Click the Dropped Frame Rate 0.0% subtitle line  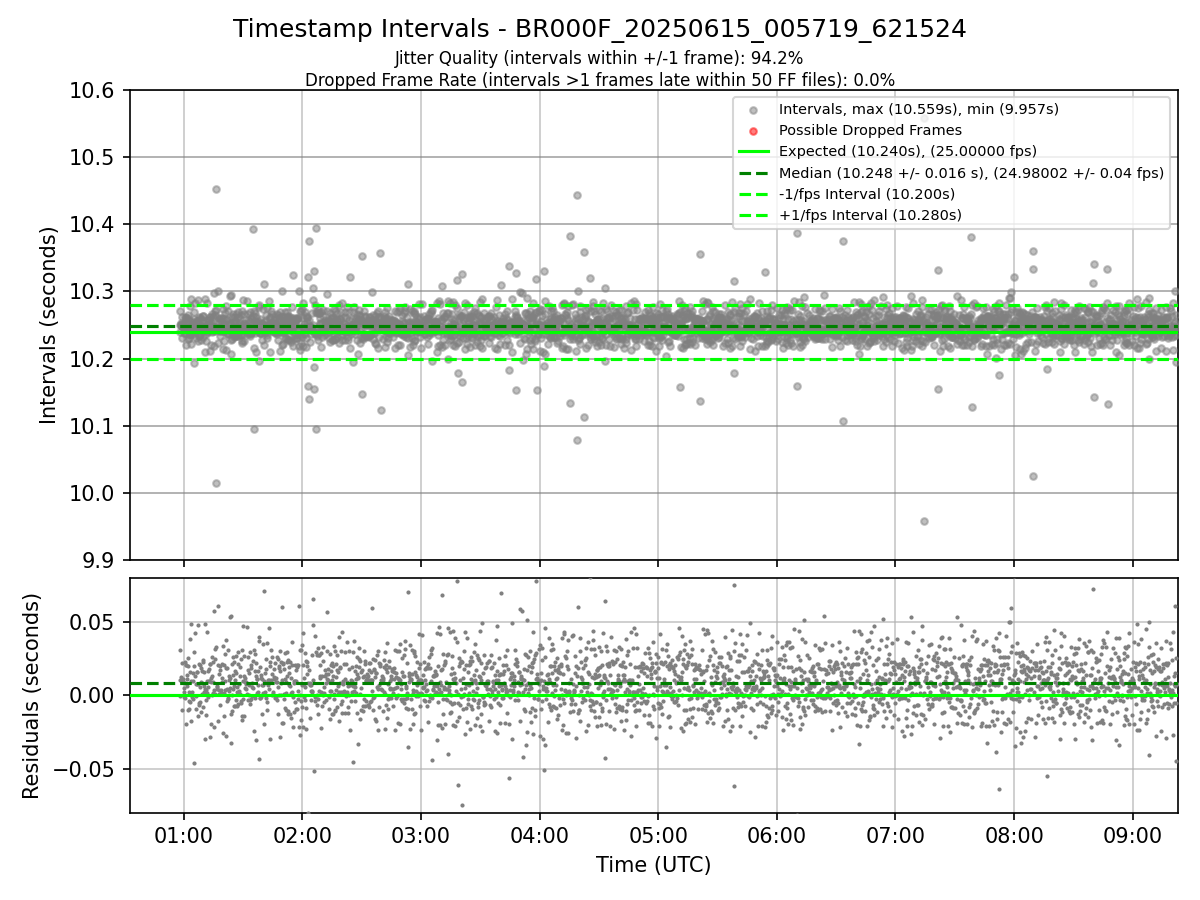click(x=599, y=80)
